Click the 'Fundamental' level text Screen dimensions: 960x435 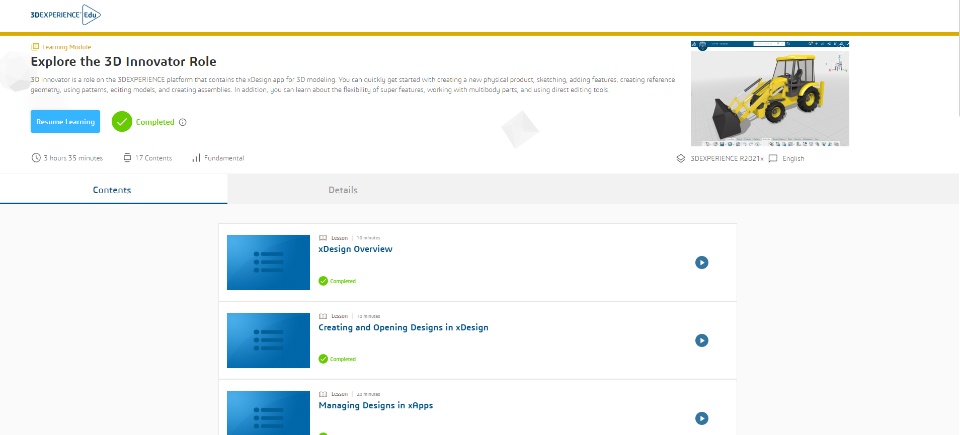tap(224, 158)
